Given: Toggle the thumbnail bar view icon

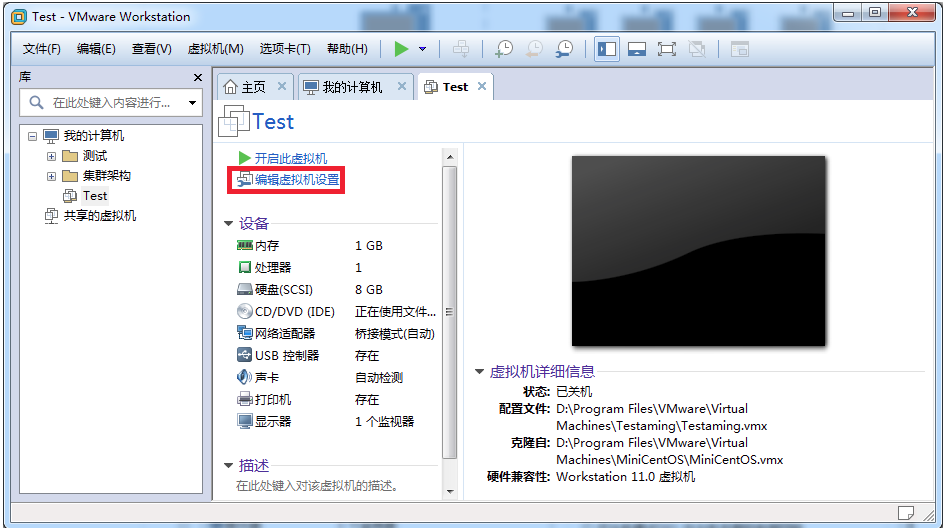Looking at the screenshot, I should click(x=637, y=49).
